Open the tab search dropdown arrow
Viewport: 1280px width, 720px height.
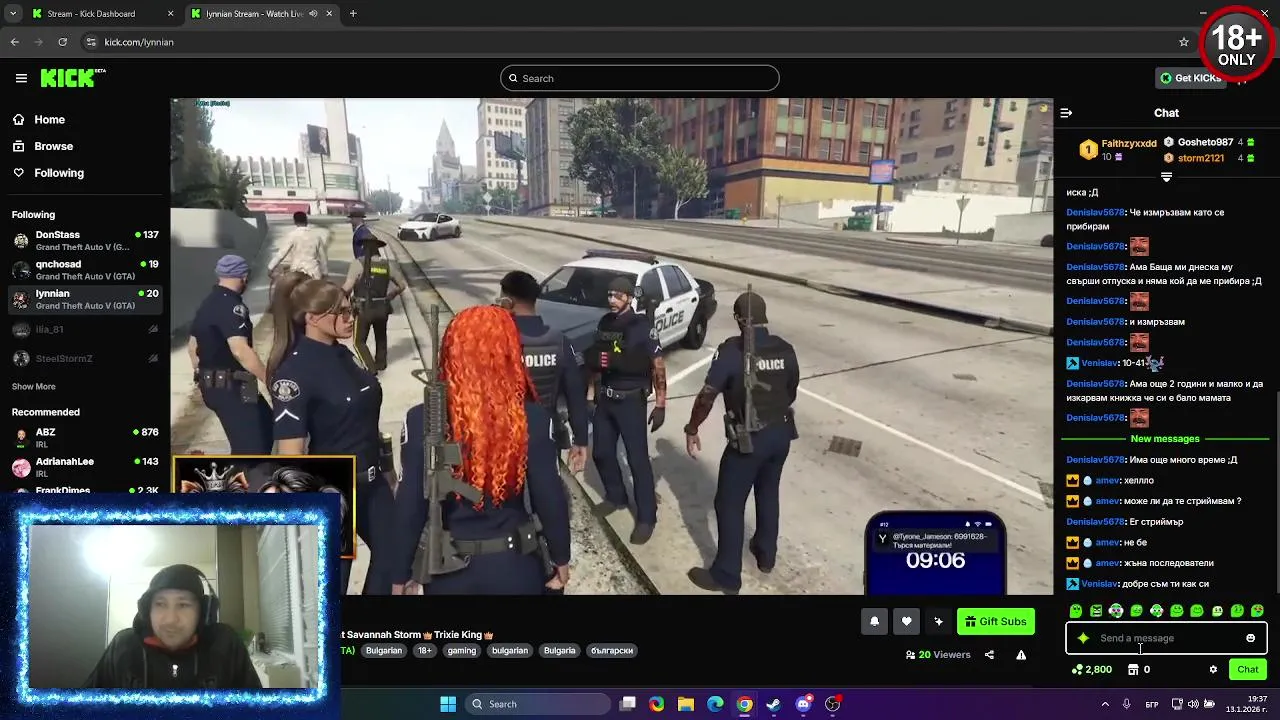coord(12,14)
